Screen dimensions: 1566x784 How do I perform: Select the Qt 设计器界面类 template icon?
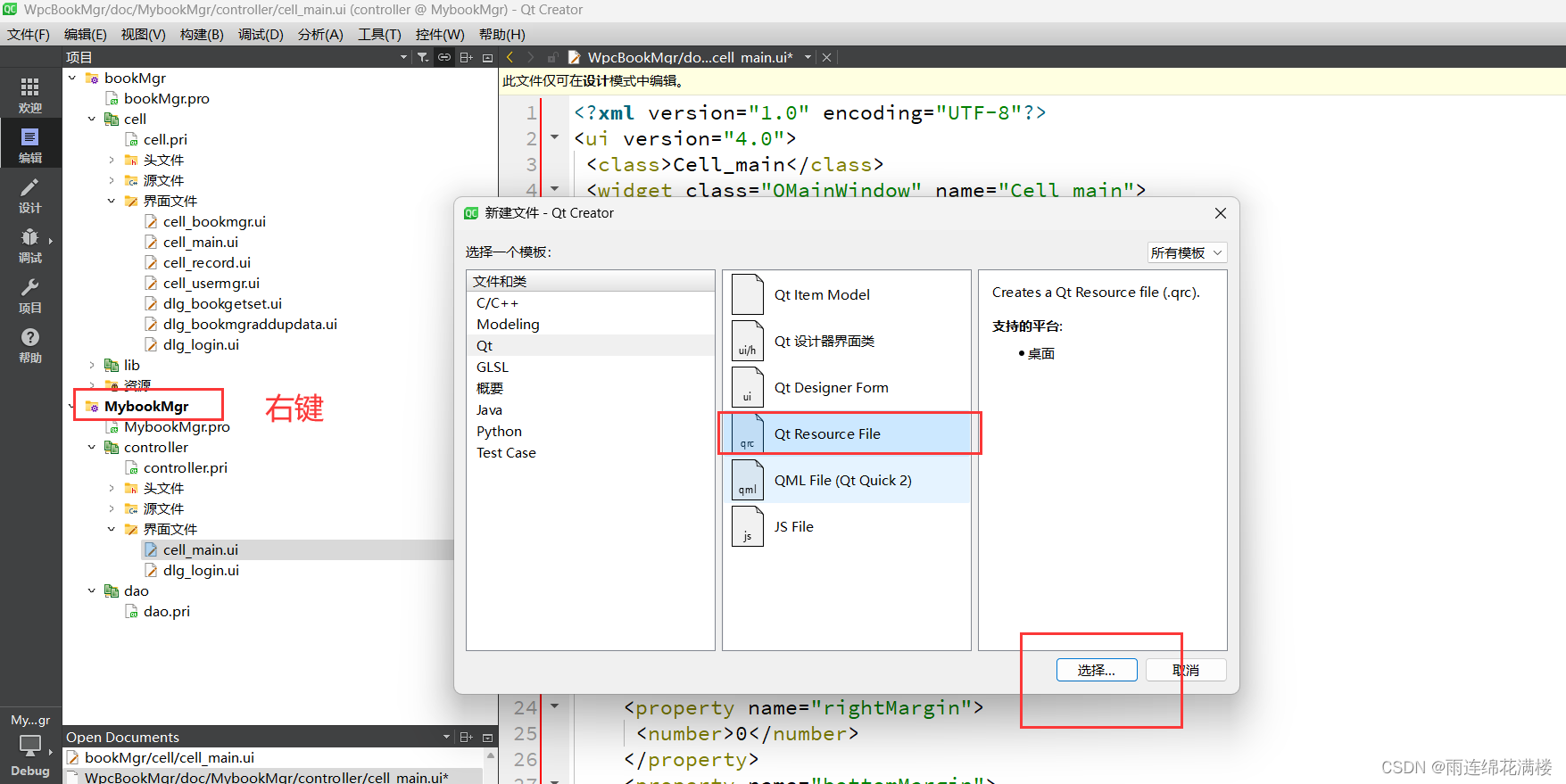click(748, 341)
